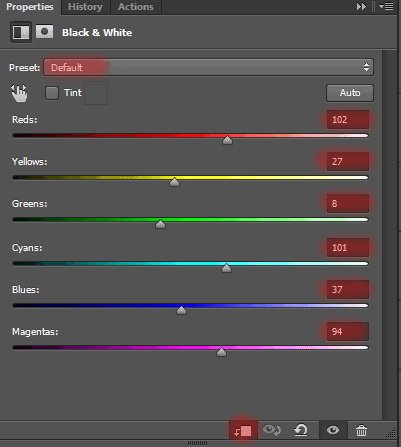The height and width of the screenshot is (447, 401).
Task: Toggle adjustment layer visibility eye
Action: pos(333,430)
